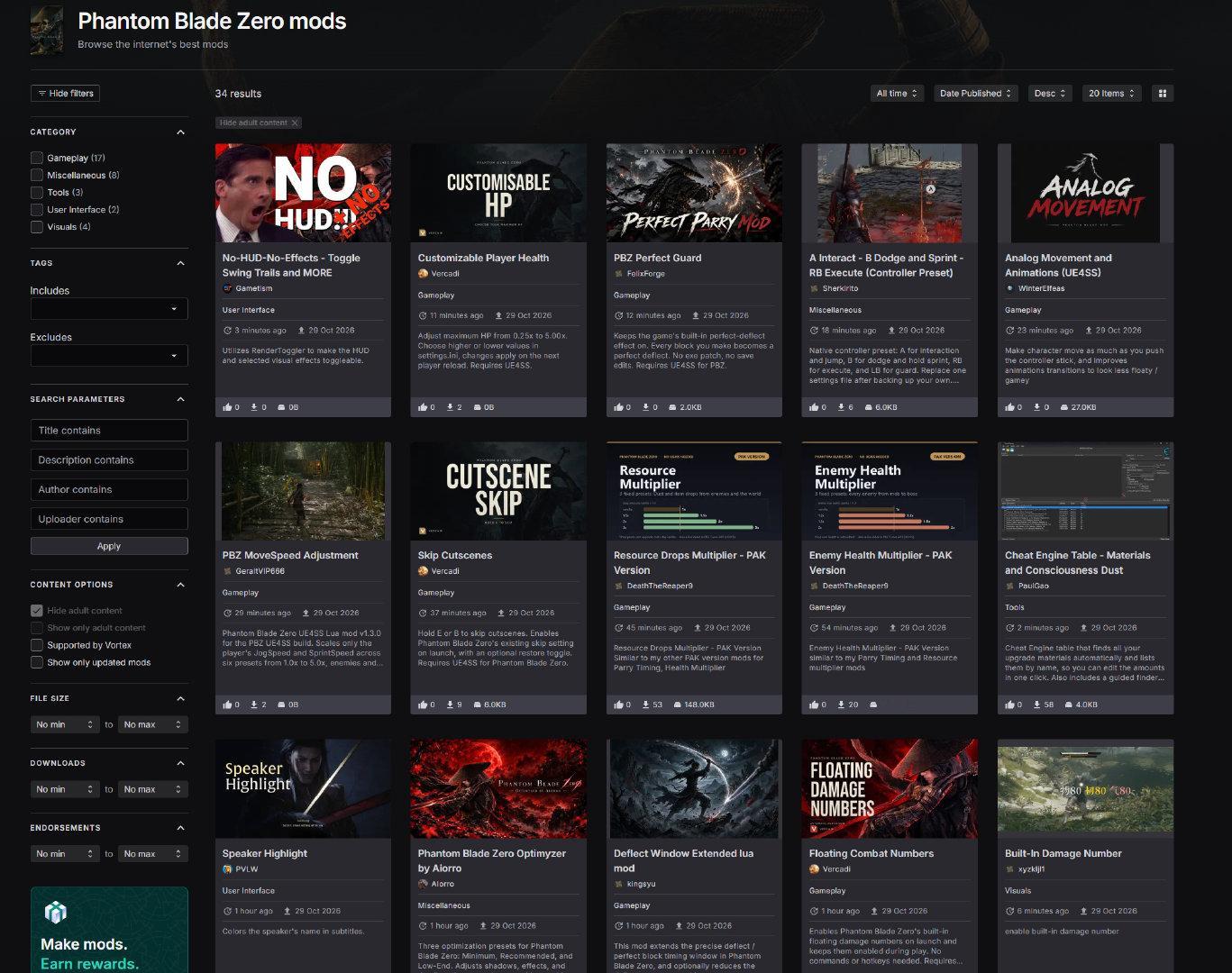Focus the 'Title contains' input field
Image resolution: width=1232 pixels, height=973 pixels.
(x=109, y=431)
